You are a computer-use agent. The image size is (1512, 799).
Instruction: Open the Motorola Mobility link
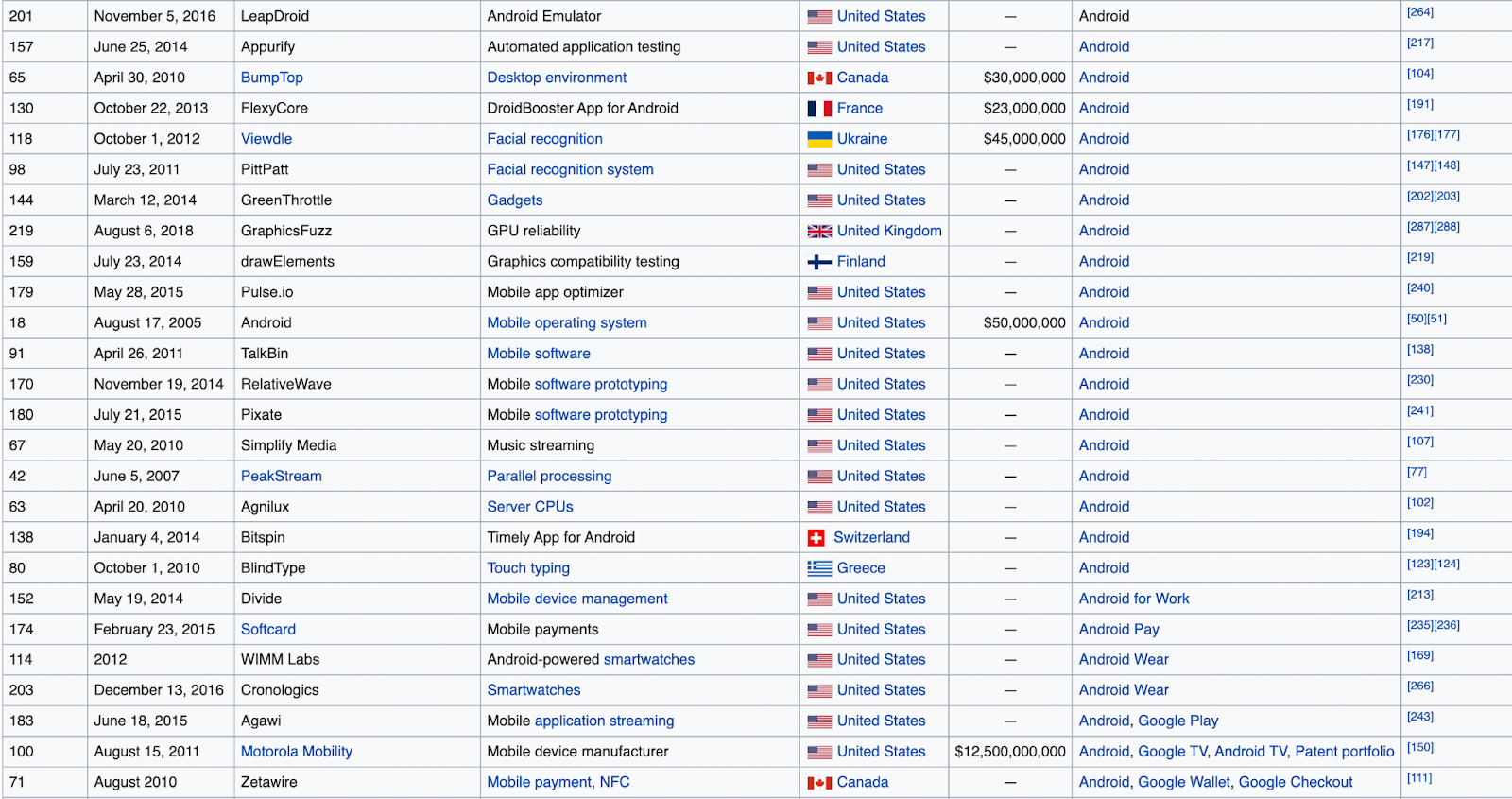[x=297, y=752]
